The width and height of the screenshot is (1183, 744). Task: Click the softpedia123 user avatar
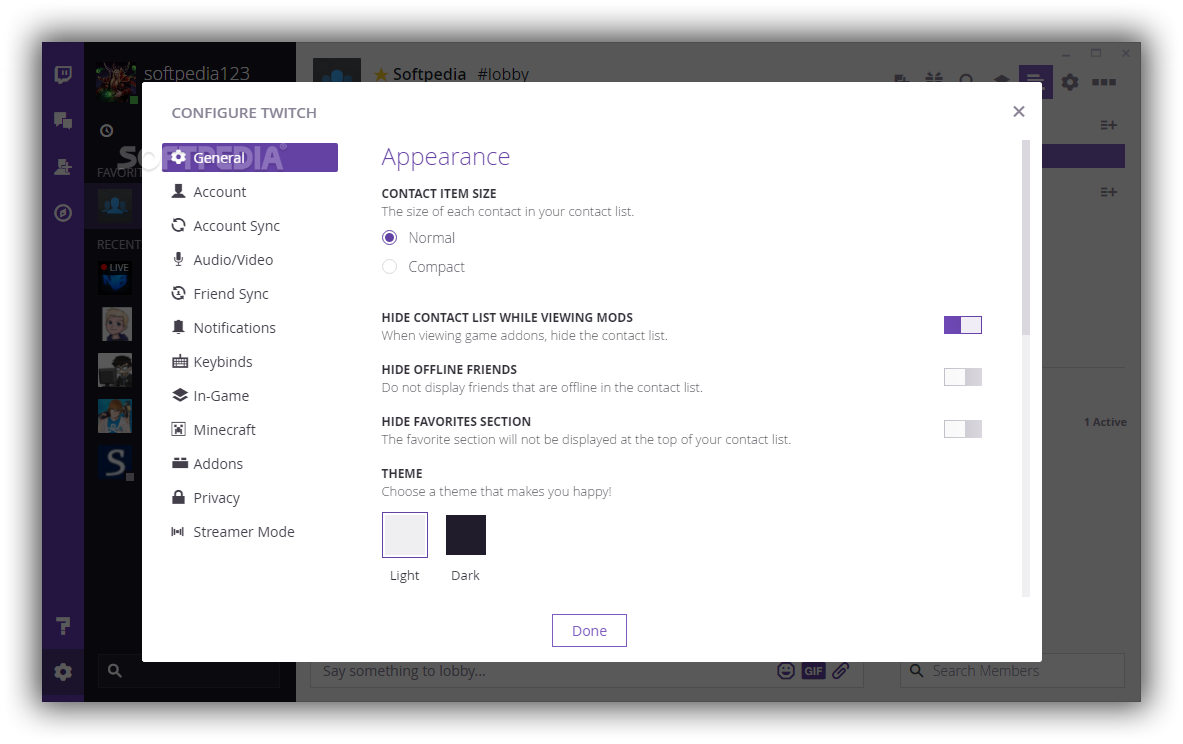116,82
